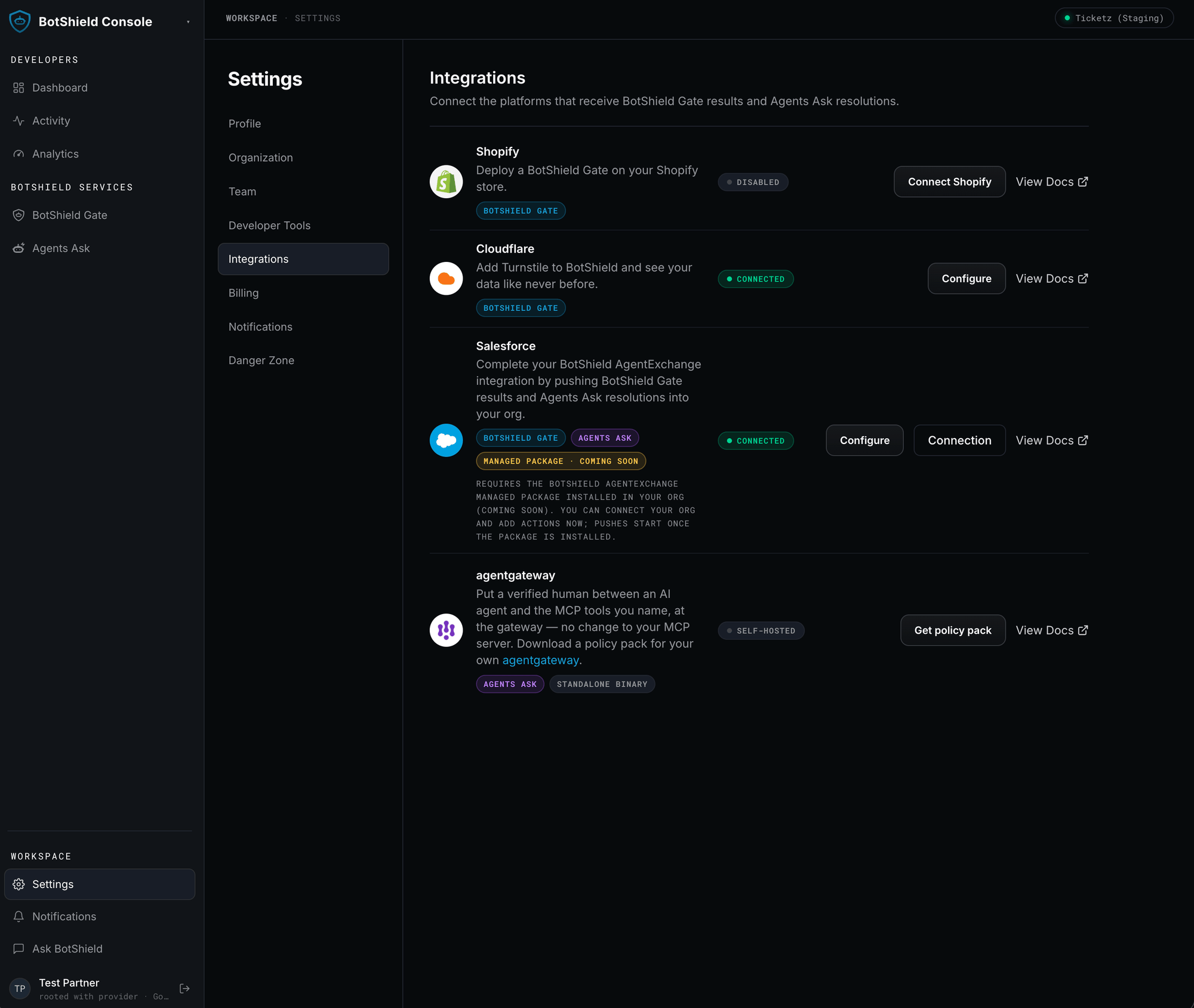The height and width of the screenshot is (1008, 1194).
Task: Open Notifications in the Settings menu
Action: [x=303, y=327]
